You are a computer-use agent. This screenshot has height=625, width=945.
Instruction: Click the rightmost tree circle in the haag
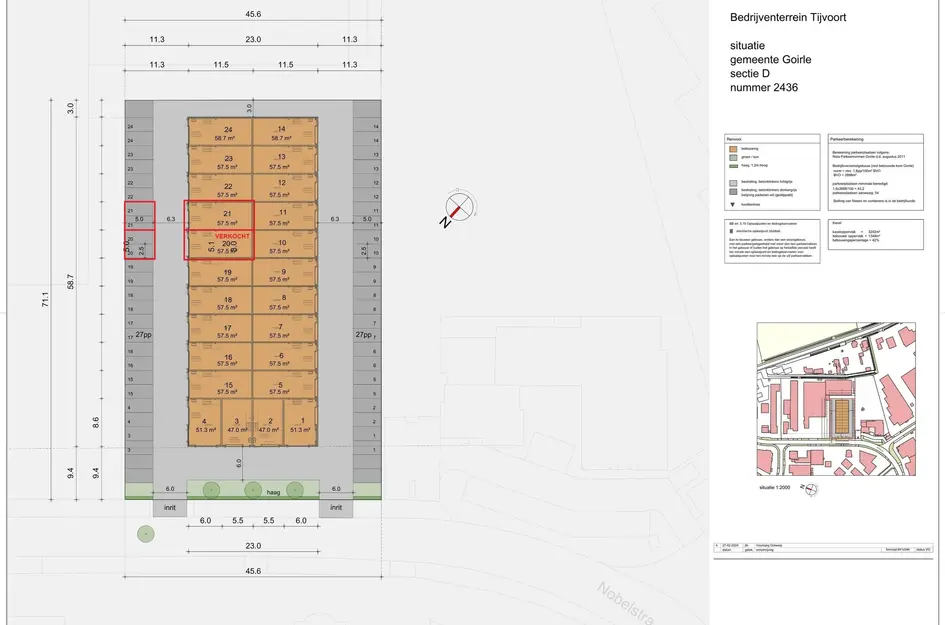click(x=294, y=489)
